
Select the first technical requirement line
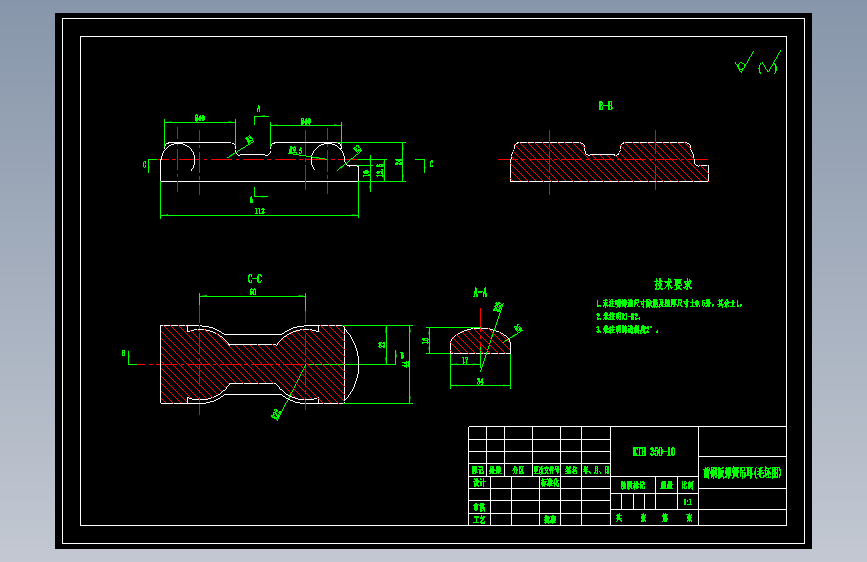669,303
